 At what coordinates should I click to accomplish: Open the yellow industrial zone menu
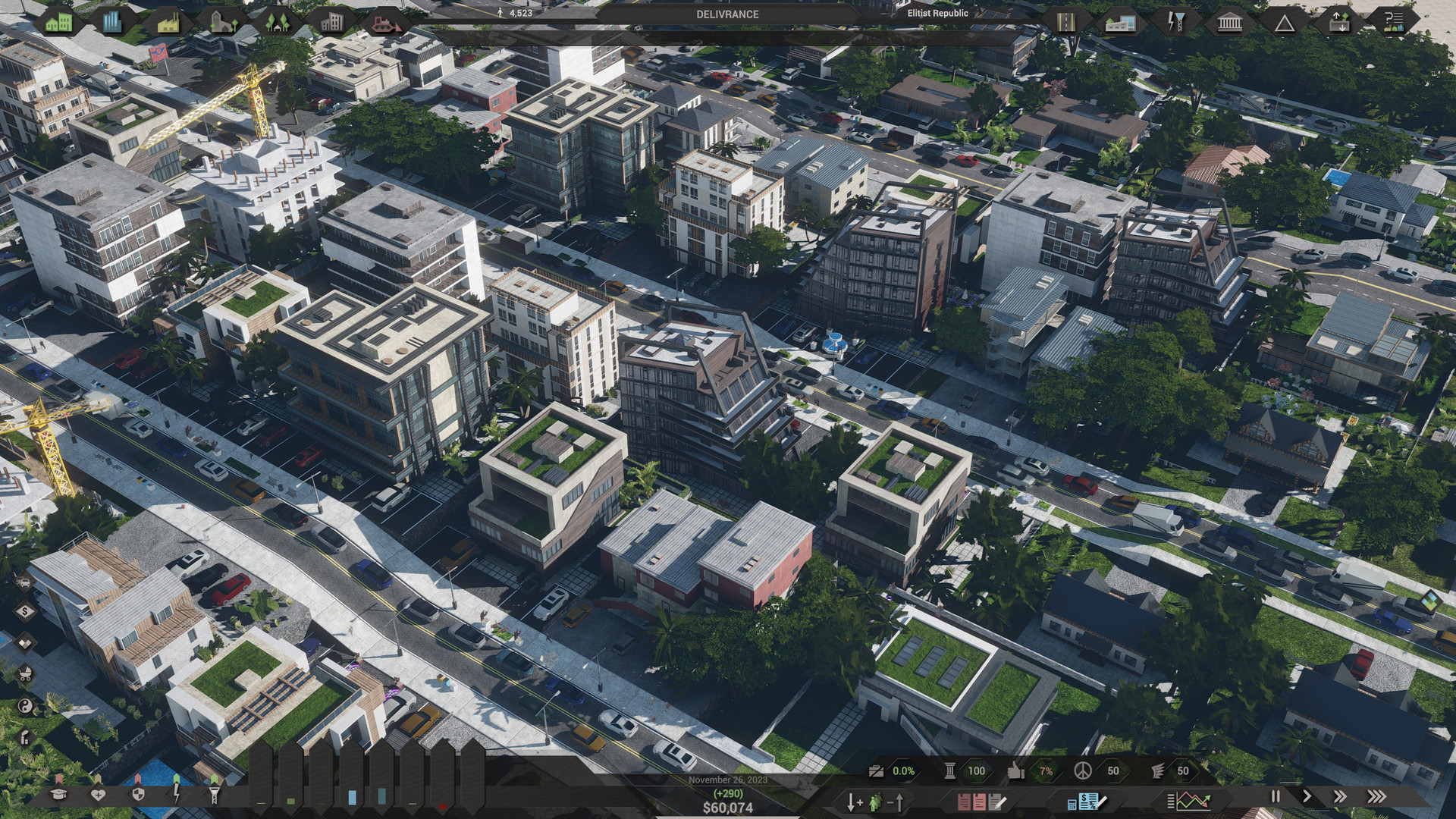click(169, 22)
